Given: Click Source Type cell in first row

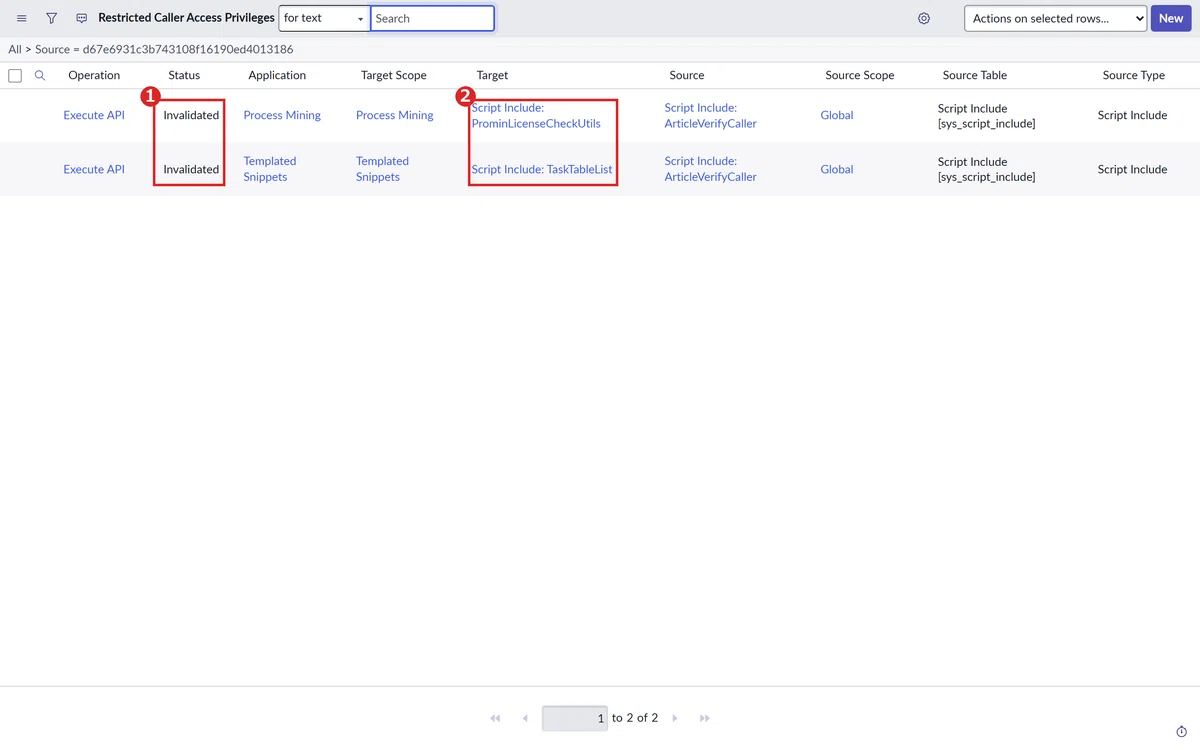Looking at the screenshot, I should [1133, 115].
